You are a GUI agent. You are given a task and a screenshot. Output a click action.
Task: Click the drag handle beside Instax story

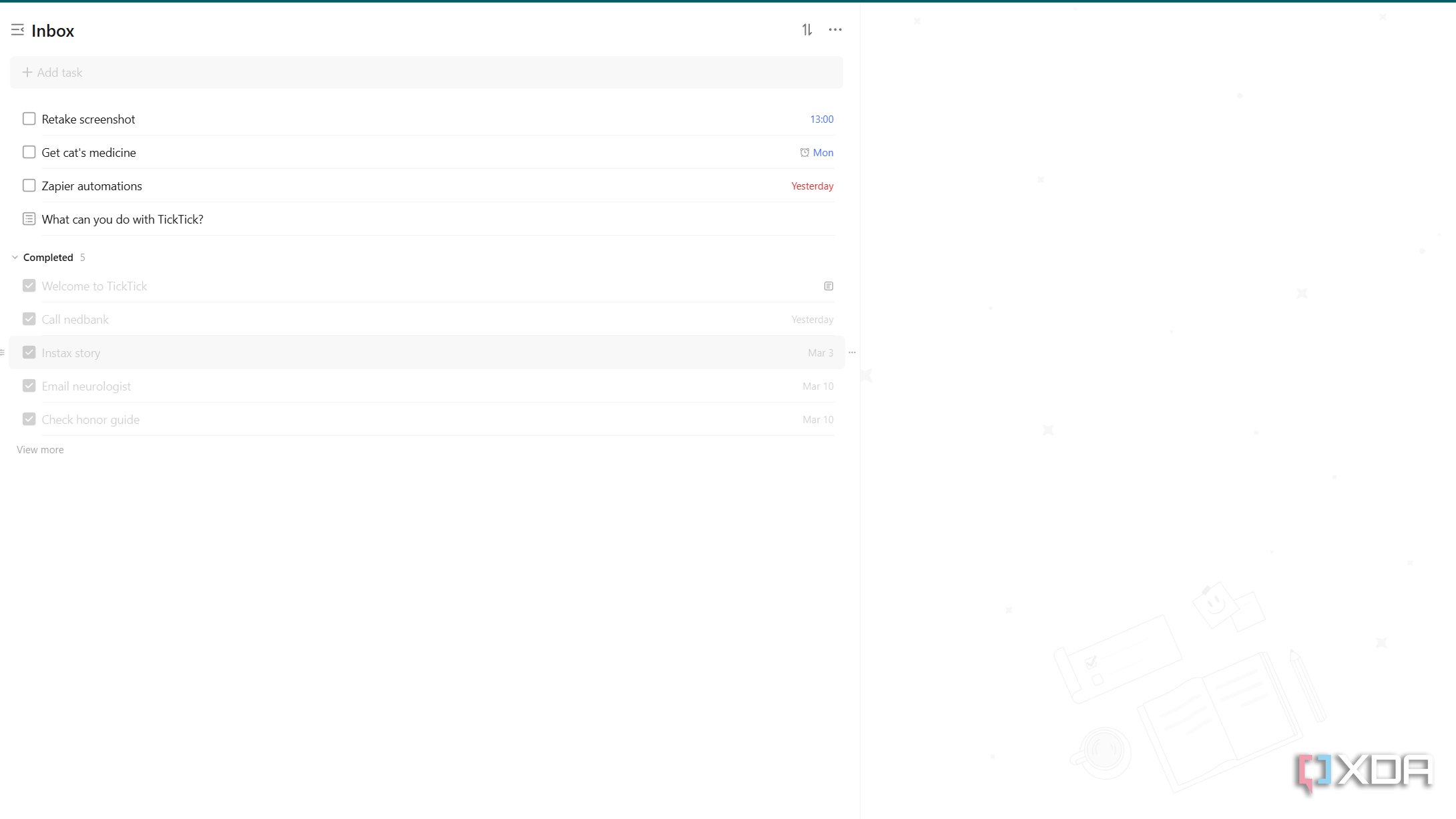point(3,352)
